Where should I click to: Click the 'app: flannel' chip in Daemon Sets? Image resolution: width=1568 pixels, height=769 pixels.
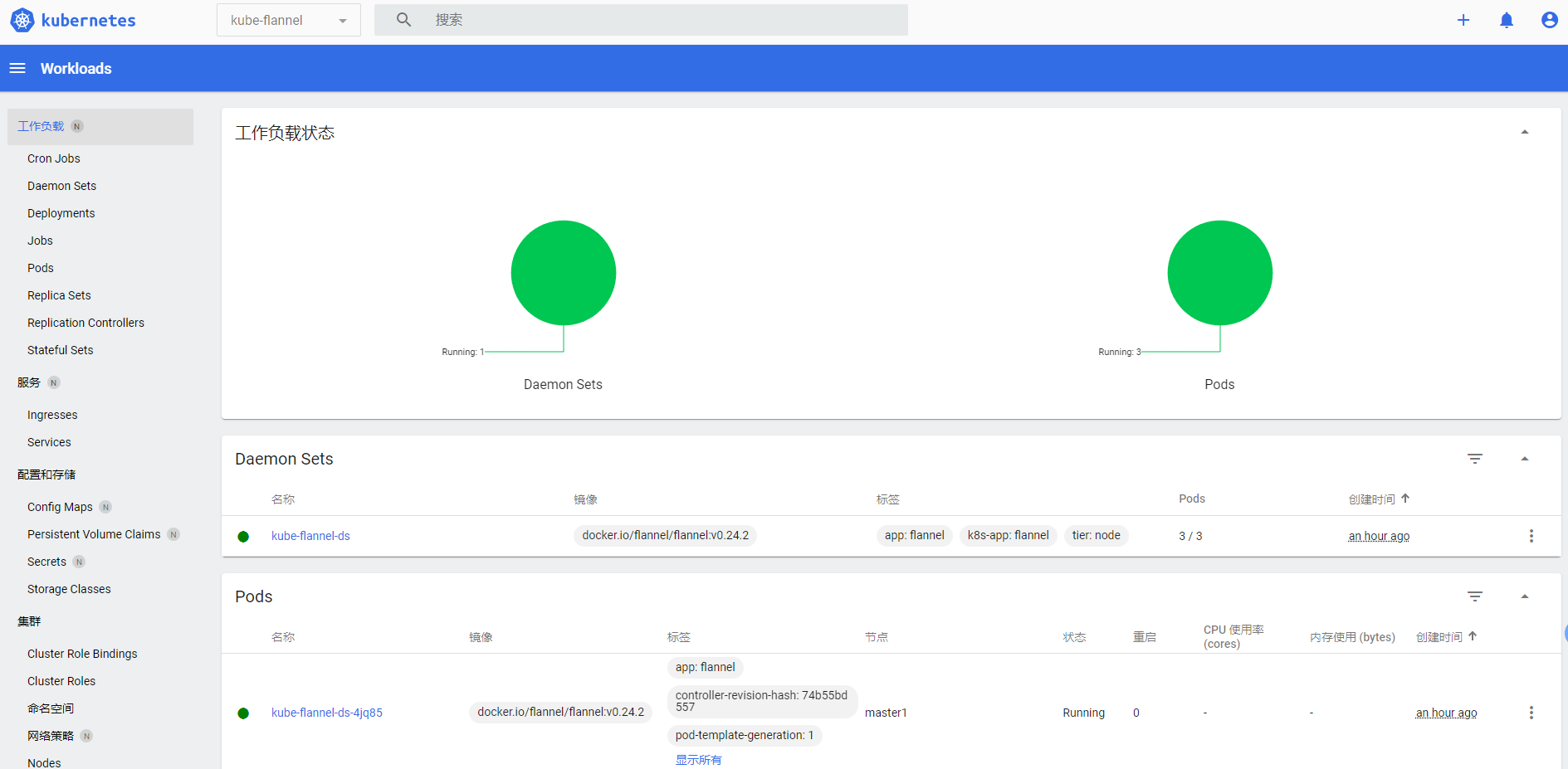(x=914, y=535)
